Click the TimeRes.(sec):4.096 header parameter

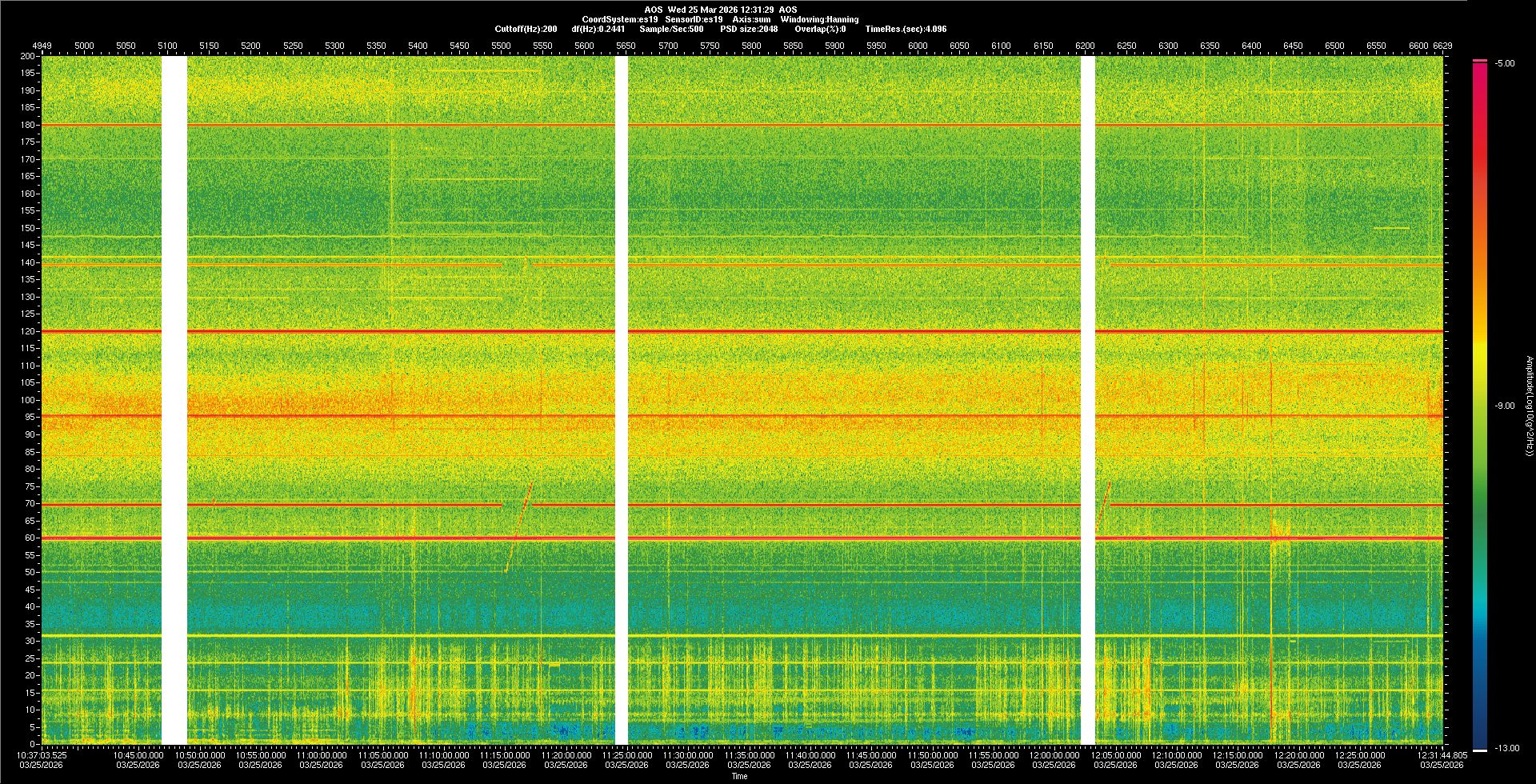click(x=906, y=29)
